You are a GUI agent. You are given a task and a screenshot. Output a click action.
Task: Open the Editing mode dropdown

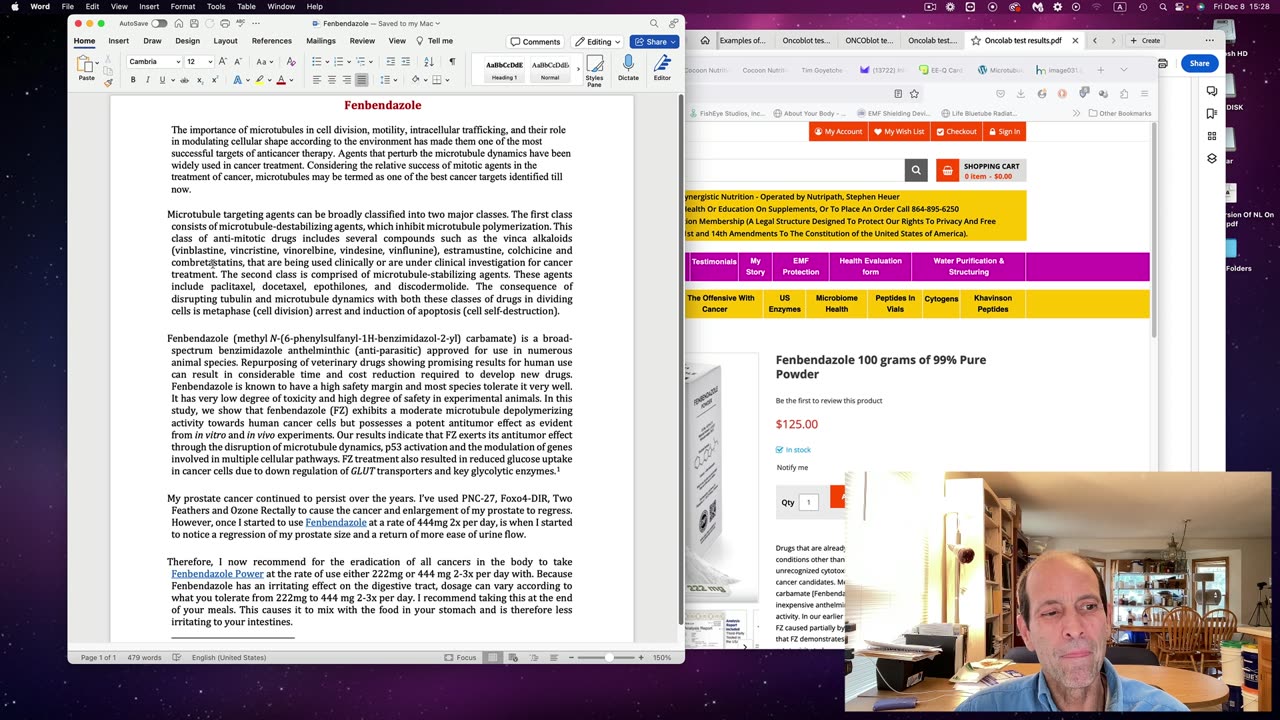(x=597, y=42)
